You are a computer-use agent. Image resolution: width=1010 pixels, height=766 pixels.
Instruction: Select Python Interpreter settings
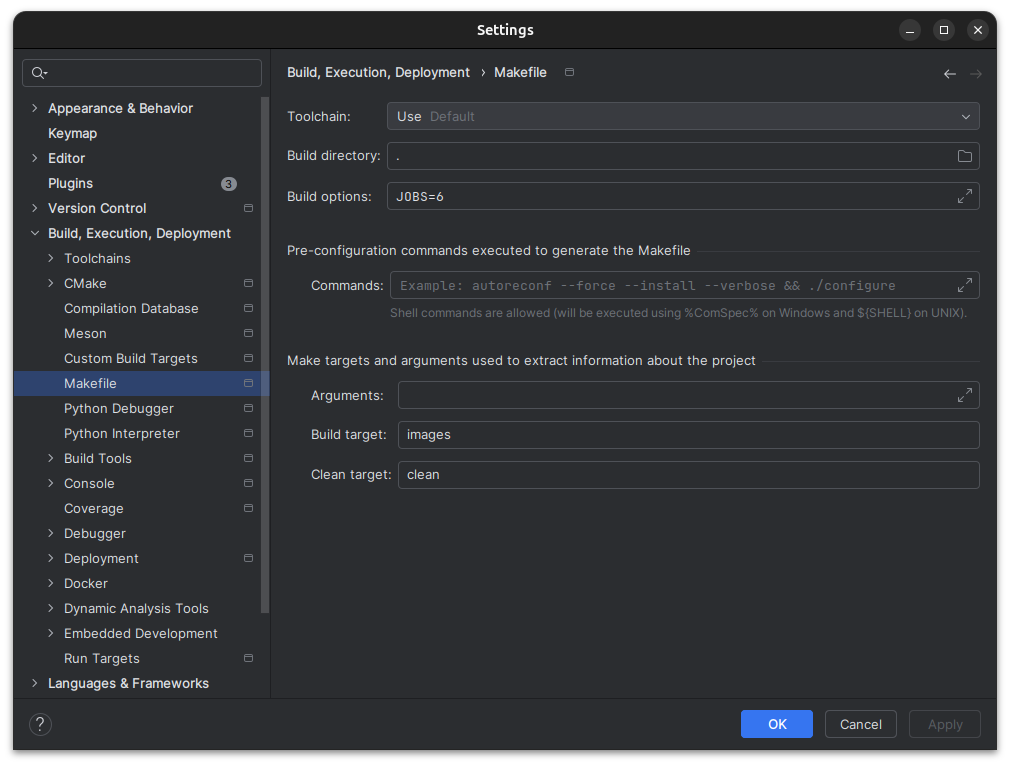coord(122,434)
